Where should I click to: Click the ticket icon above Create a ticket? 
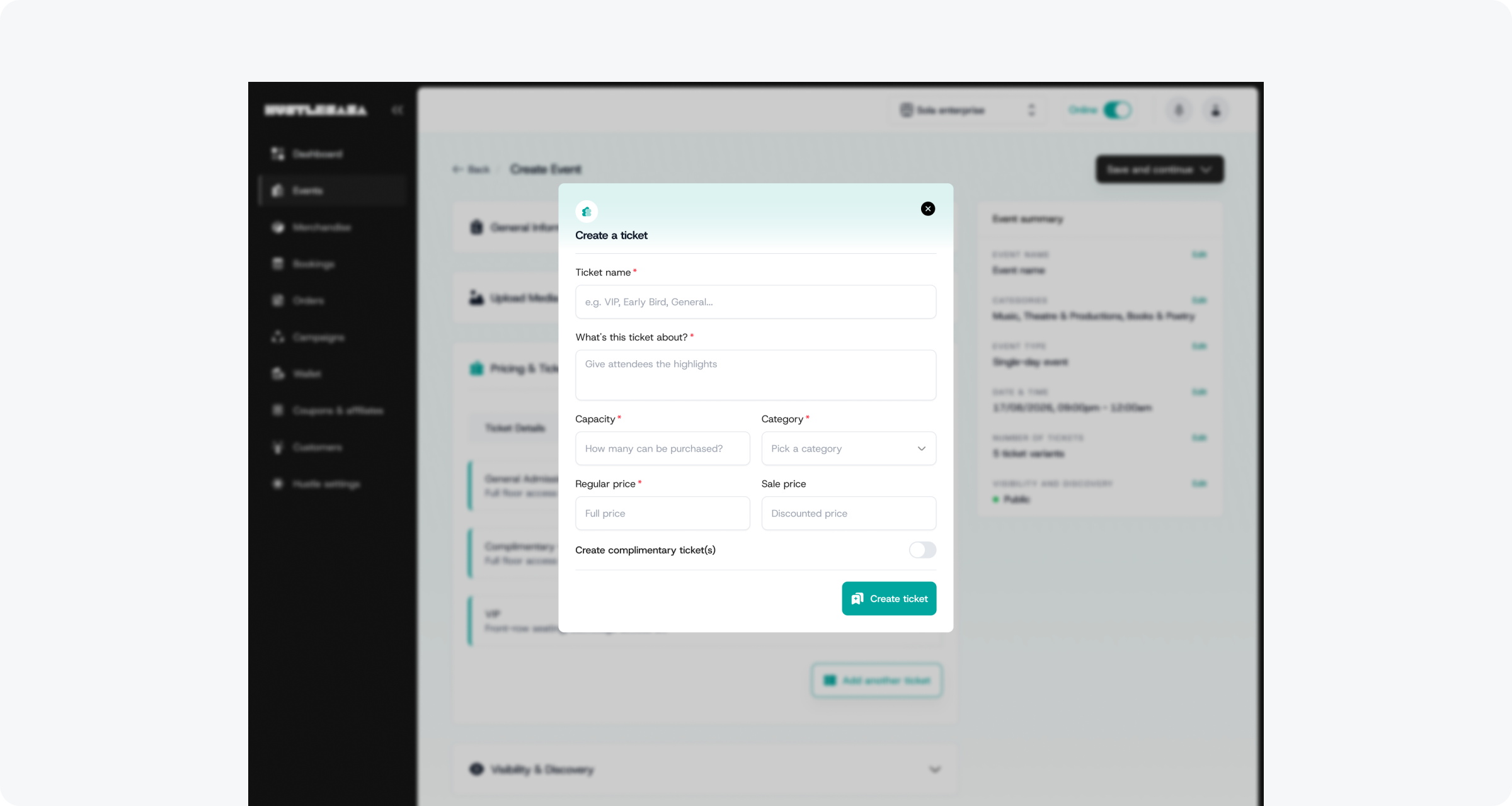coord(587,212)
